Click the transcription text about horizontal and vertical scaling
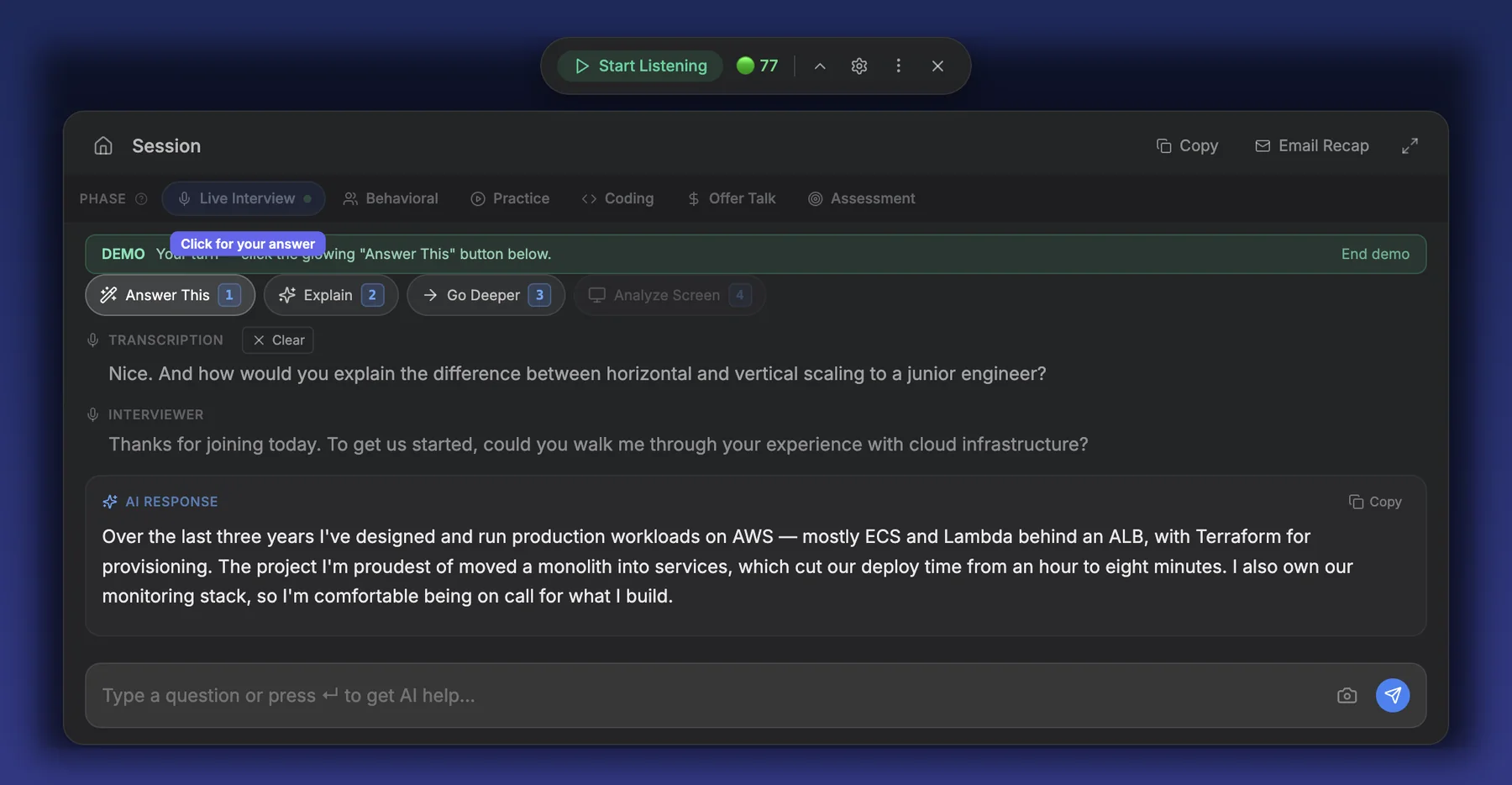The image size is (1512, 785). coord(577,373)
